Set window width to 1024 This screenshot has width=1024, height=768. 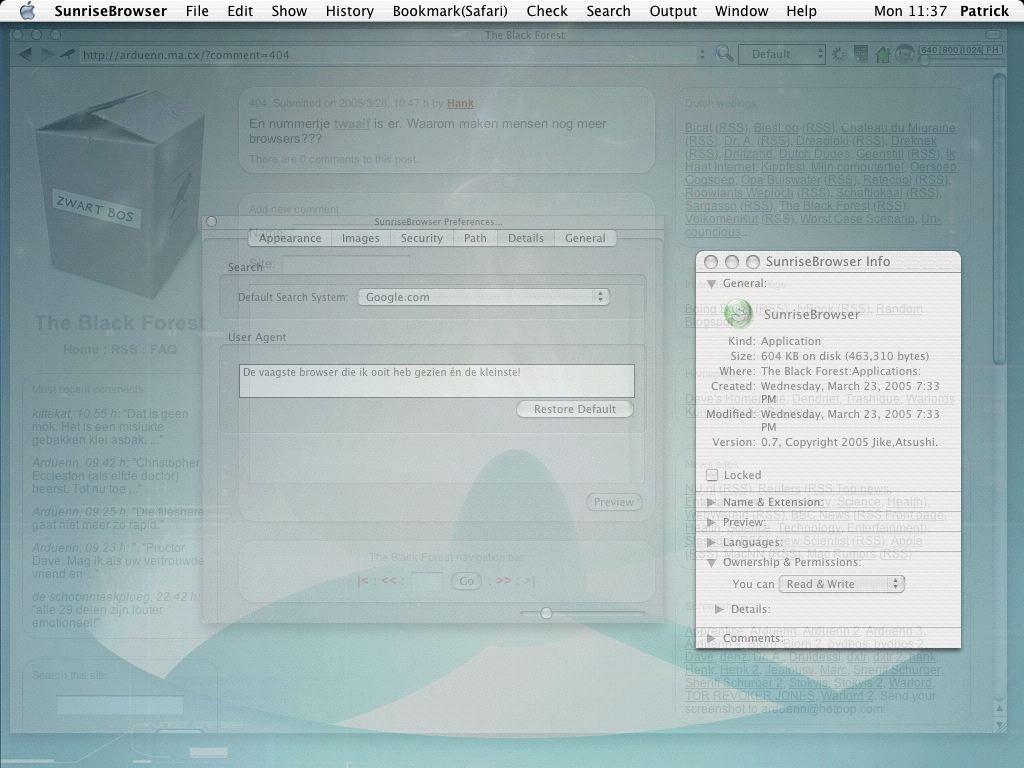pyautogui.click(x=971, y=50)
